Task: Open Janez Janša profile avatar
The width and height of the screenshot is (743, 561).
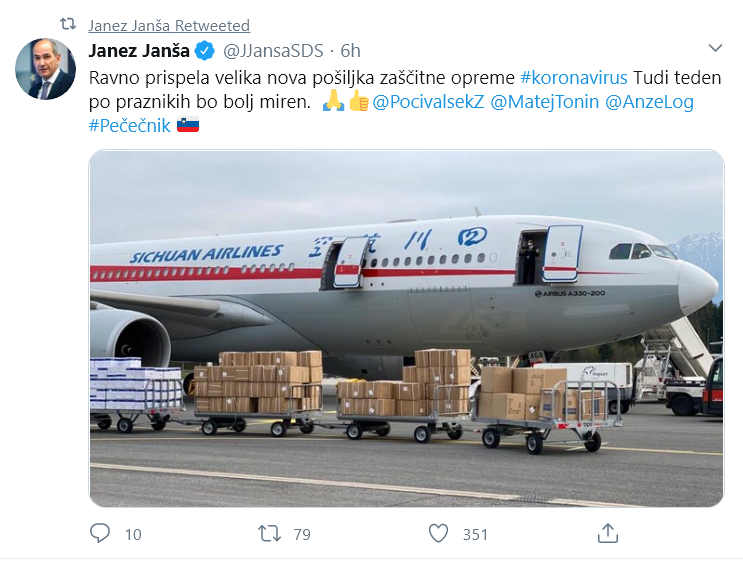Action: (45, 70)
